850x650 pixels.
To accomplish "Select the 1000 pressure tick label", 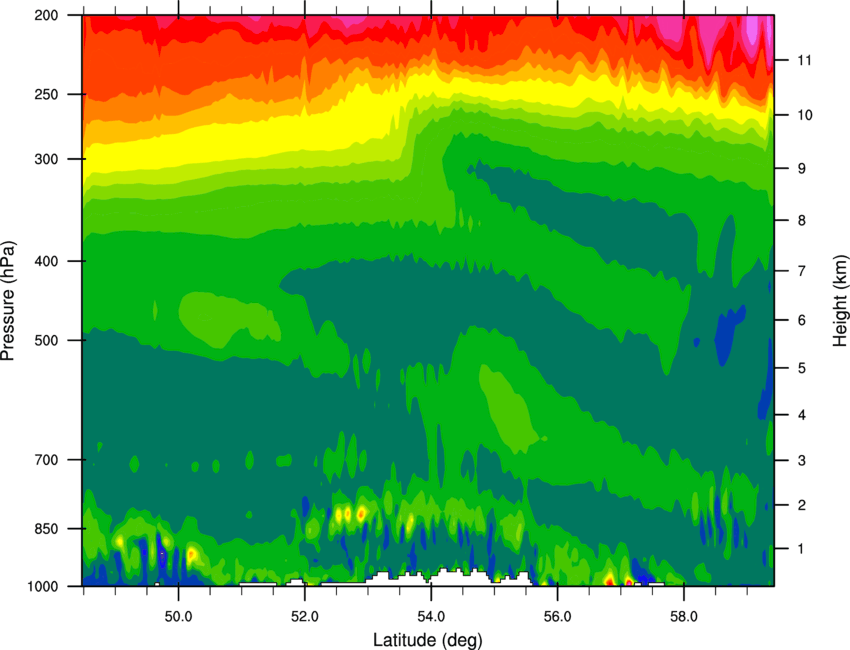I will (x=42, y=587).
